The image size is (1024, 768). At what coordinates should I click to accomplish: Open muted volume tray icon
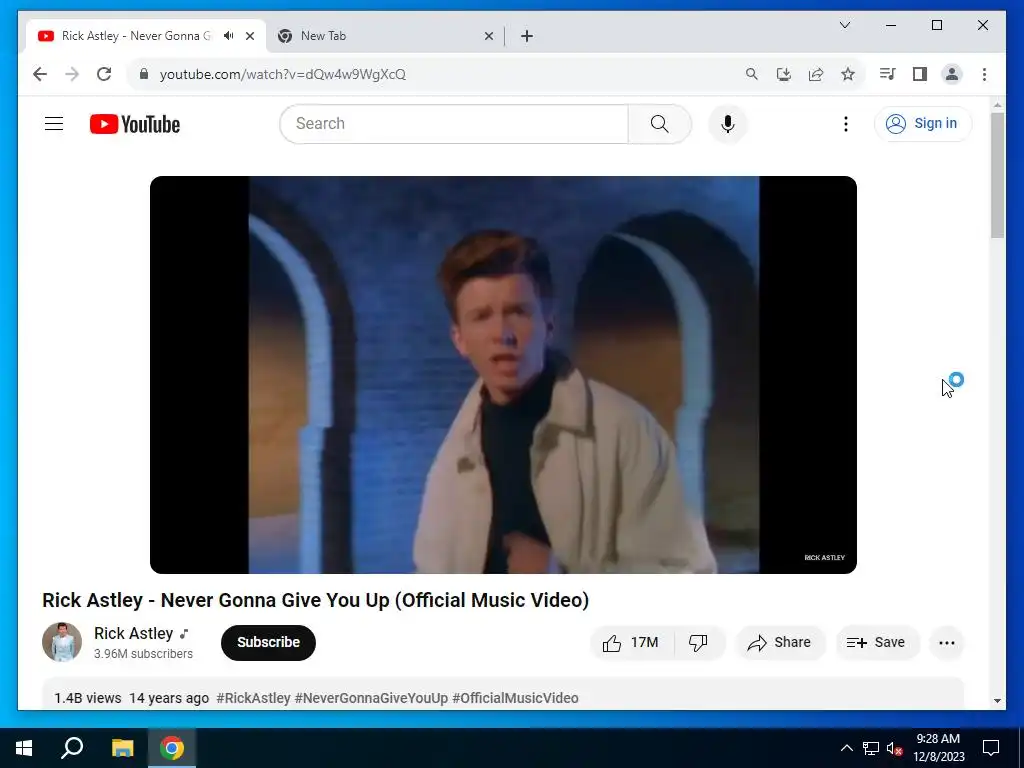894,748
